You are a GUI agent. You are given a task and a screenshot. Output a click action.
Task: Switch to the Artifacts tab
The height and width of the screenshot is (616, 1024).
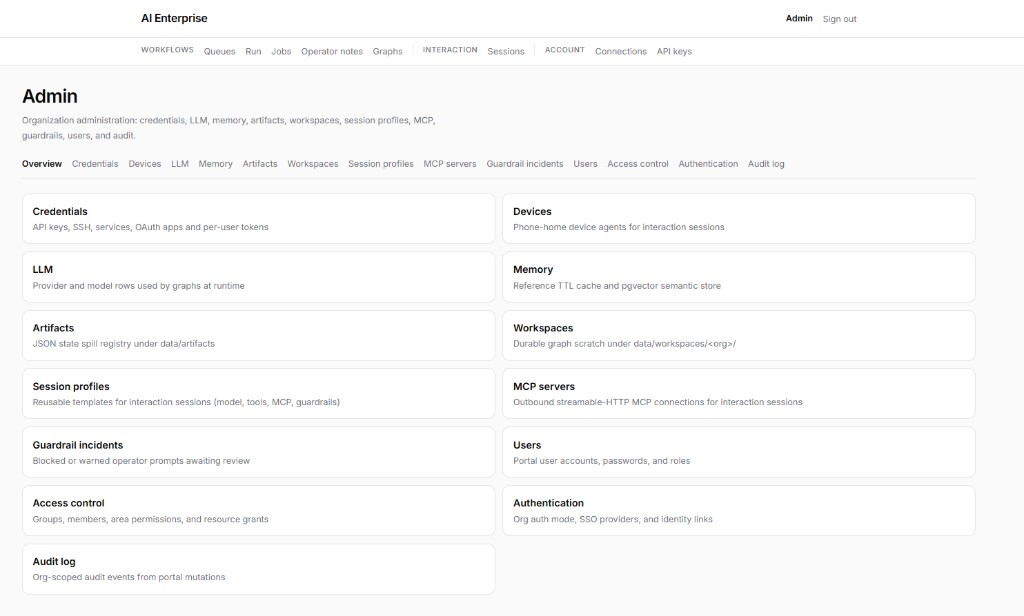coord(260,164)
